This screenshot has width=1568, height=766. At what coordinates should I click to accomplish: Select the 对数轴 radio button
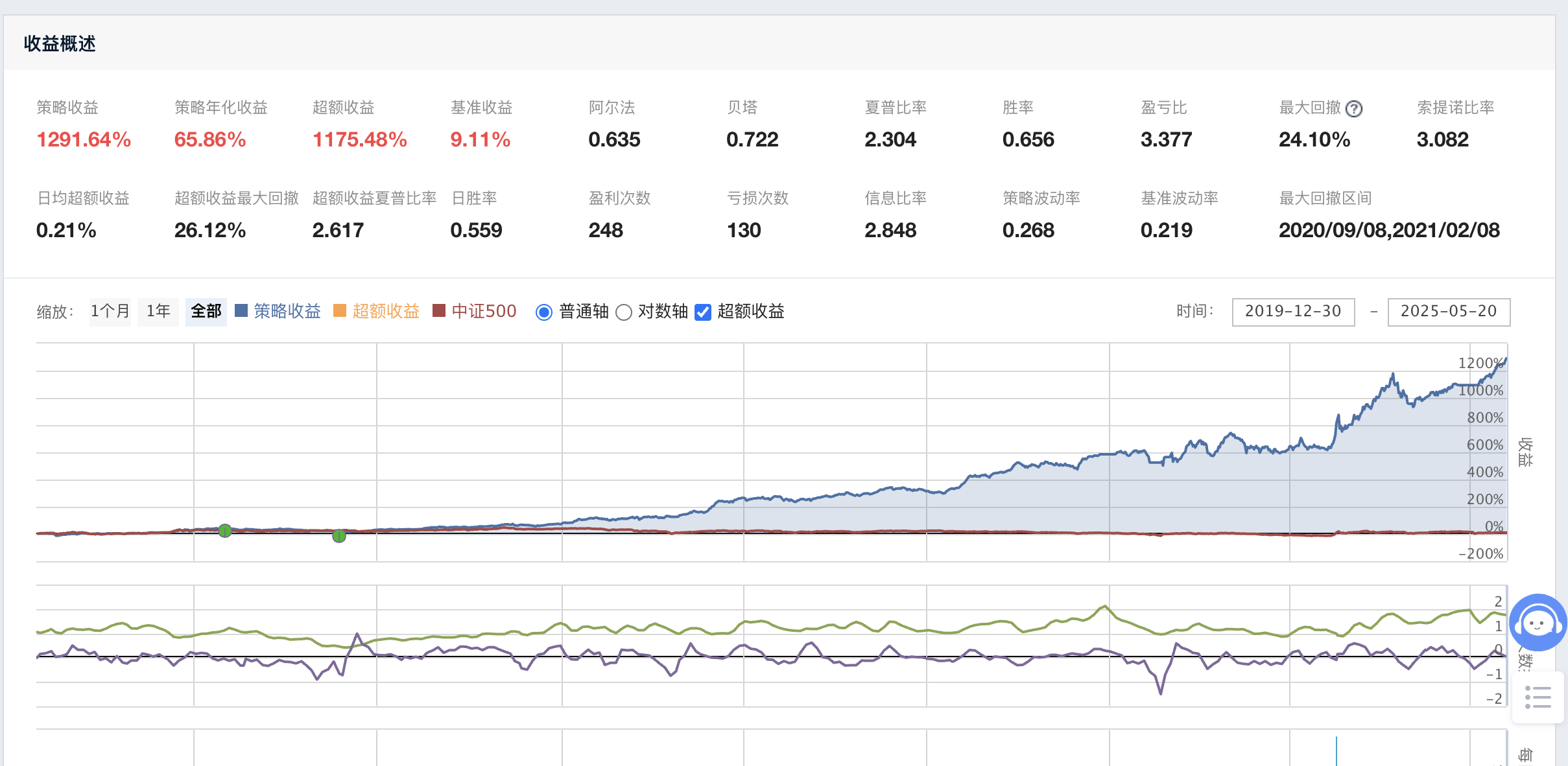click(x=624, y=312)
